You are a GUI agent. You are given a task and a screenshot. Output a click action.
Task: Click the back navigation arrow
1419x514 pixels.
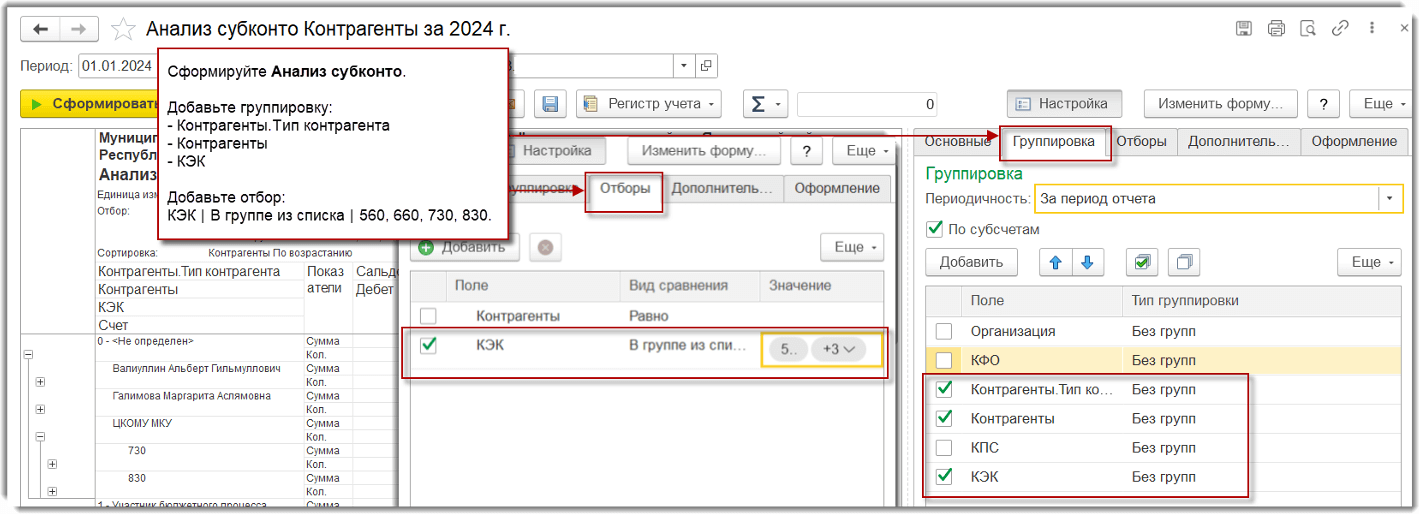coord(41,29)
